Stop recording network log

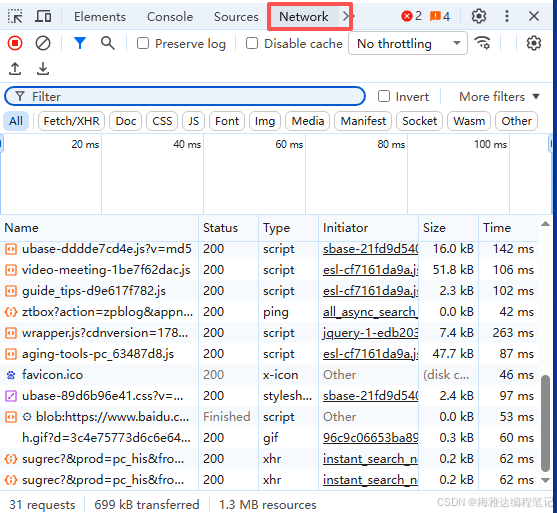(15, 43)
